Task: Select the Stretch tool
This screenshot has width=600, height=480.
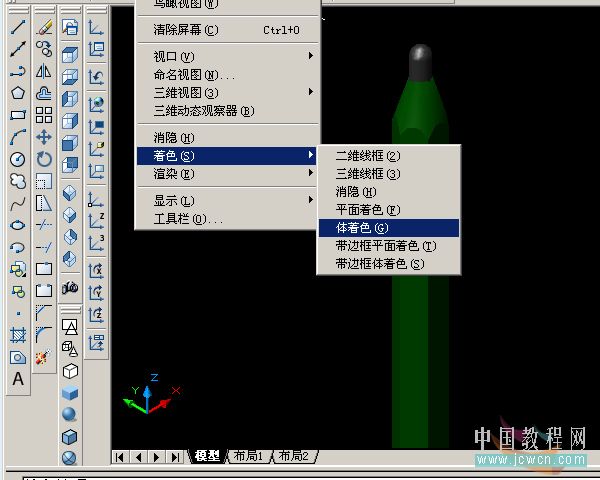Action: (x=44, y=203)
